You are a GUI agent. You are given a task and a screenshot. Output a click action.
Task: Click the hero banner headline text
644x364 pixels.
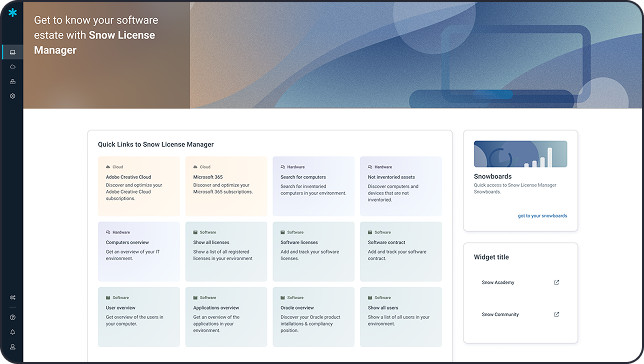pyautogui.click(x=96, y=35)
